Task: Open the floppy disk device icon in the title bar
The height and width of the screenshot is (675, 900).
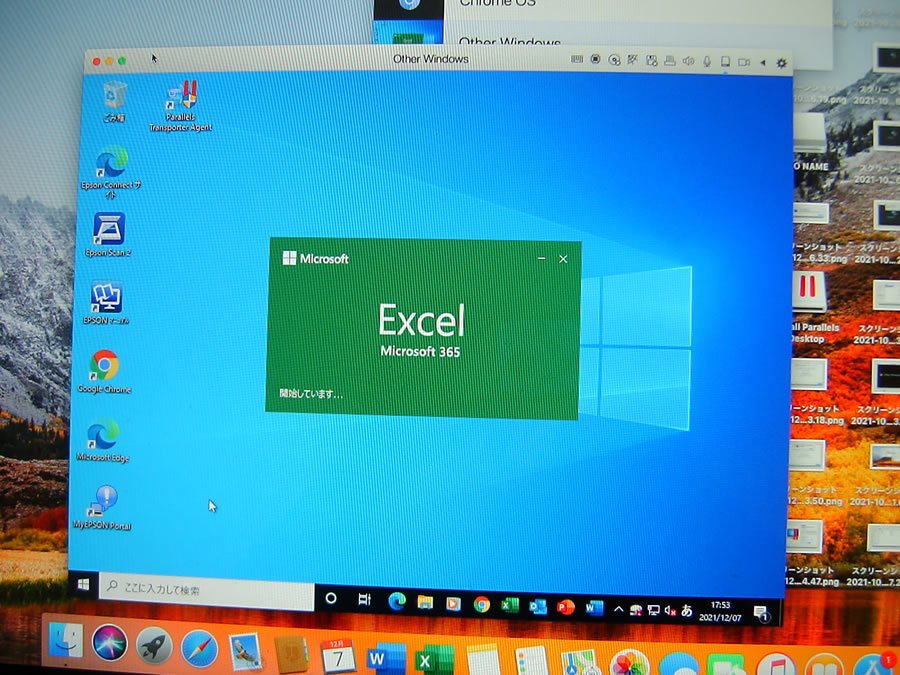Action: (x=651, y=60)
